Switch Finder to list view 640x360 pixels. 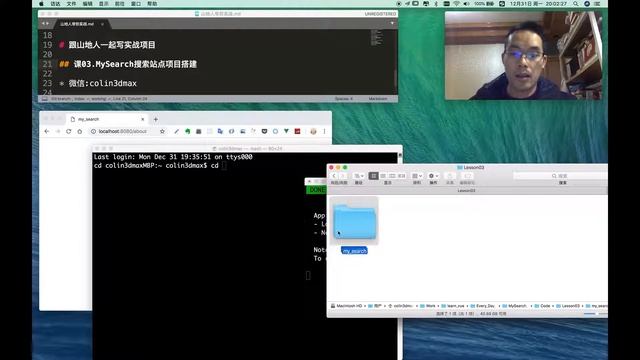[x=383, y=176]
